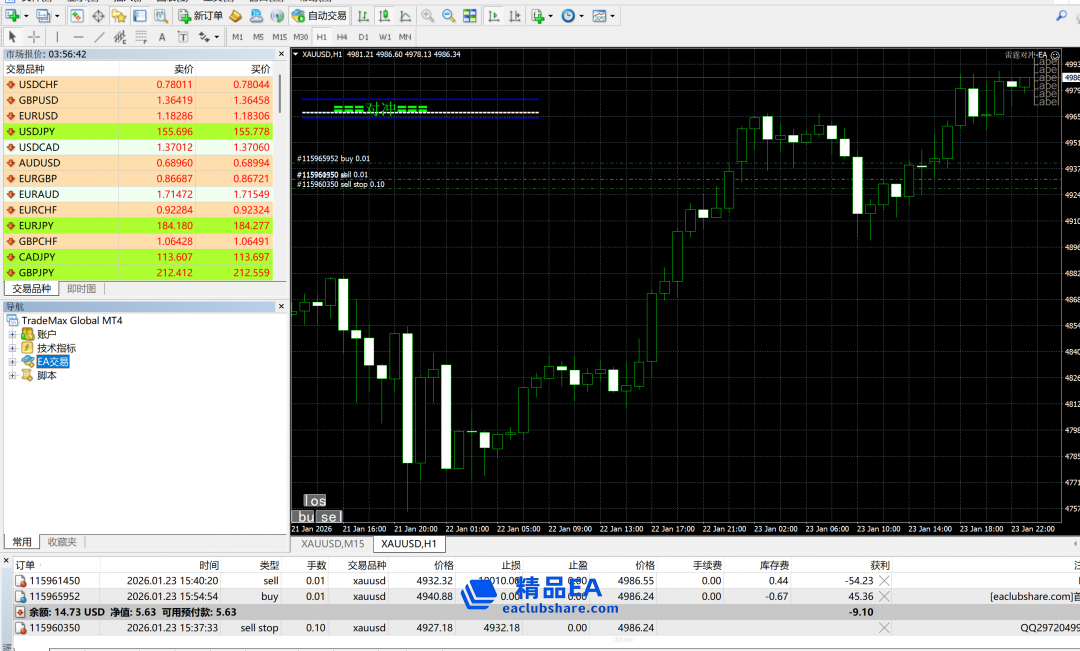Click the New Order (新订单) toolbar button
The image size is (1080, 651).
coord(201,16)
